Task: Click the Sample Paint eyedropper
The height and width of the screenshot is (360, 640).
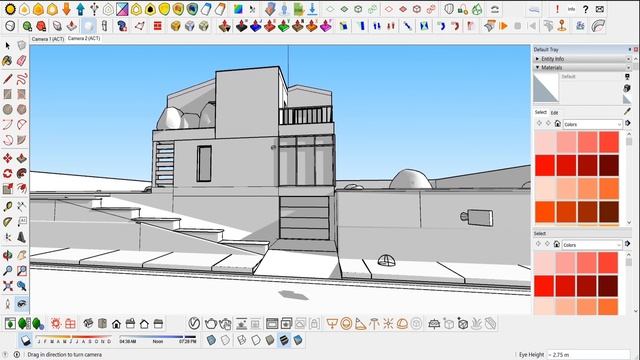Action: (627, 111)
